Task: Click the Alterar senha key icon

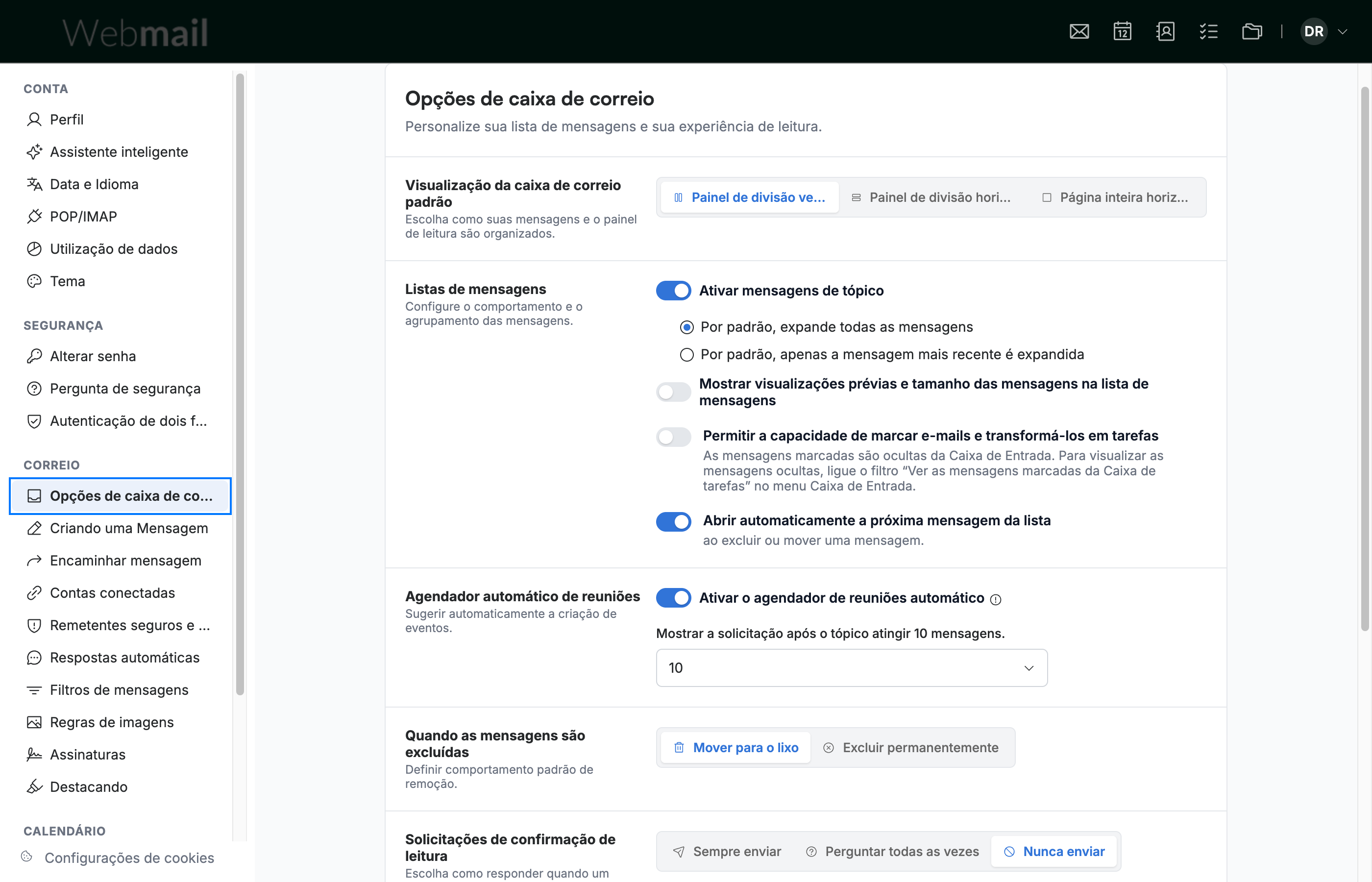Action: 34,356
